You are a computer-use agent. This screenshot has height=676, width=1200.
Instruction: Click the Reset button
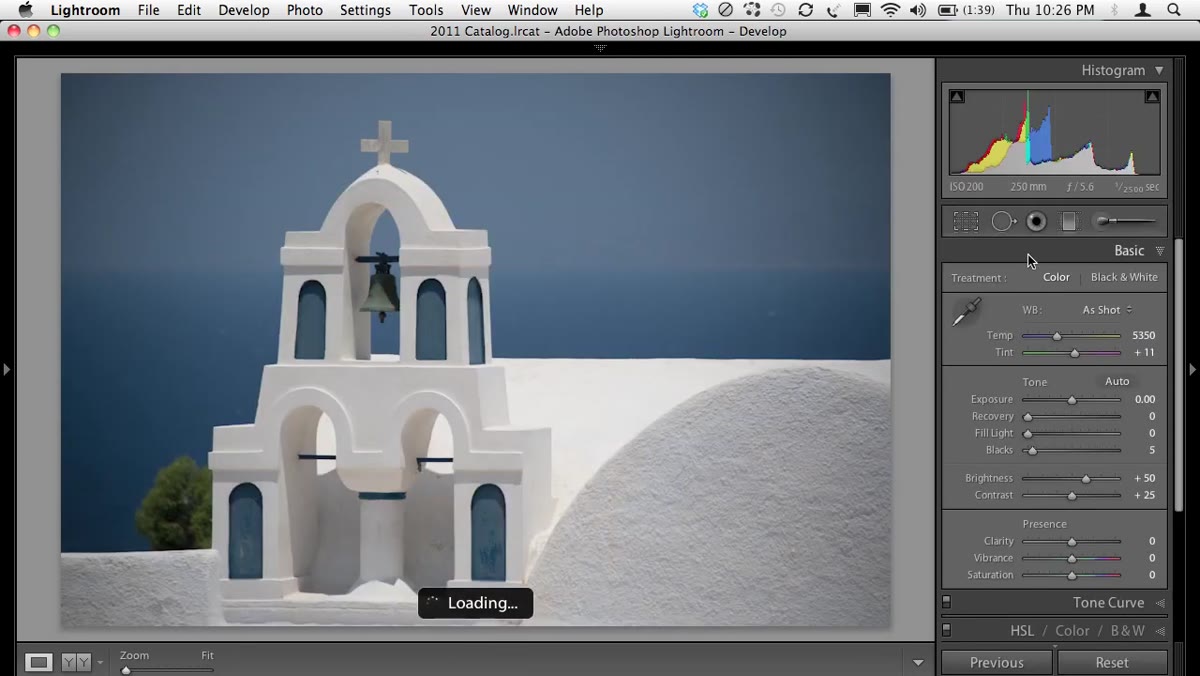click(x=1112, y=662)
